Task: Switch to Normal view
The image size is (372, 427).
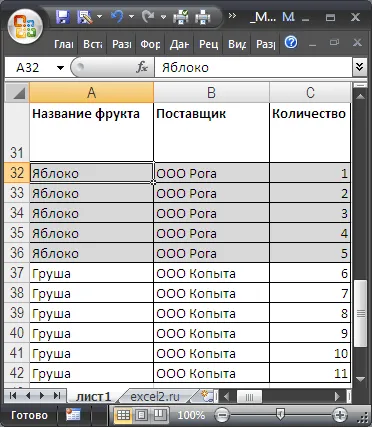Action: point(123,415)
